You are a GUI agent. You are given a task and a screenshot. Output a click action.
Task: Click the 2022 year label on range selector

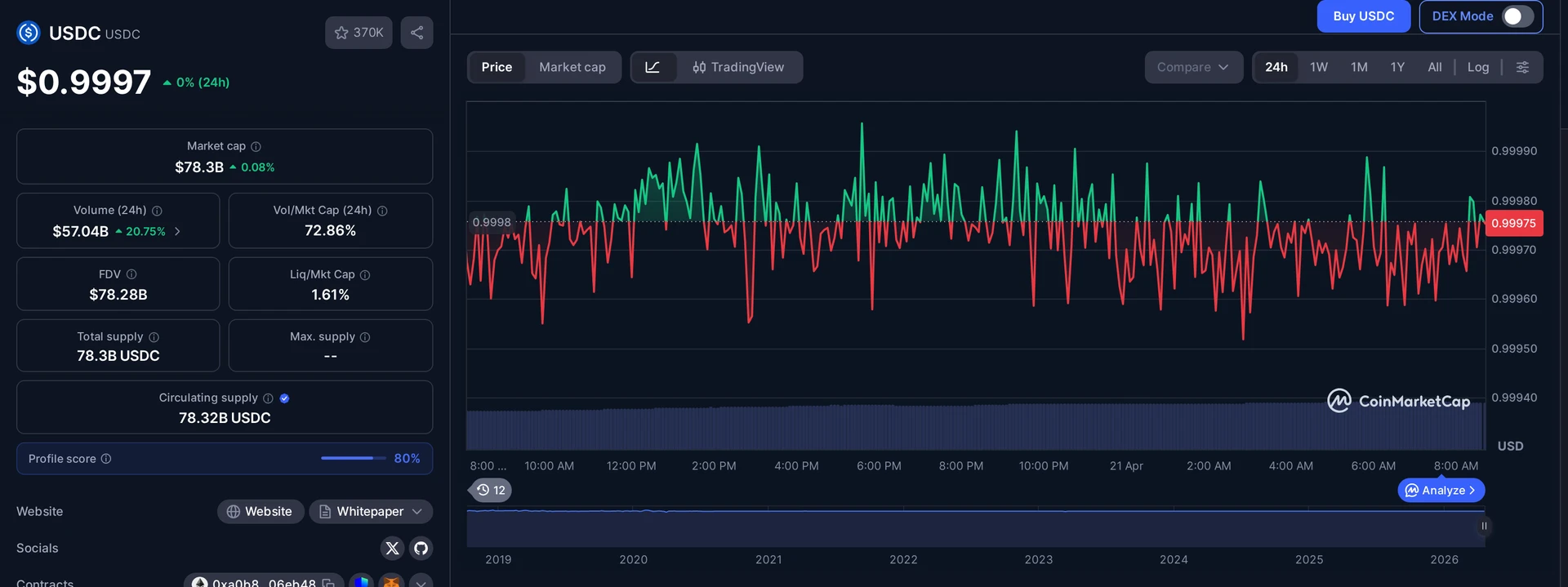pyautogui.click(x=903, y=559)
